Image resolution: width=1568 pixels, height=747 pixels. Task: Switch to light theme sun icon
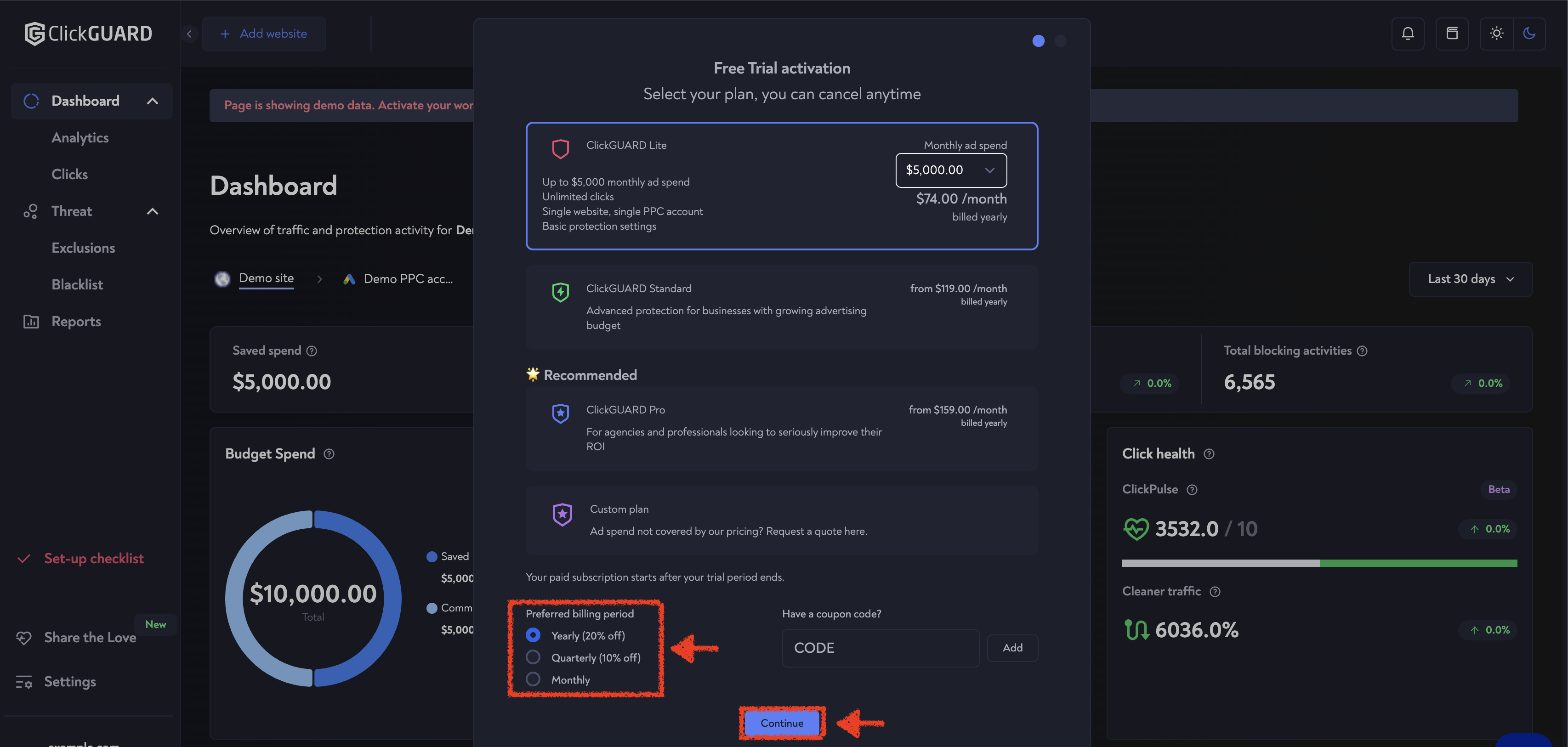coord(1496,34)
